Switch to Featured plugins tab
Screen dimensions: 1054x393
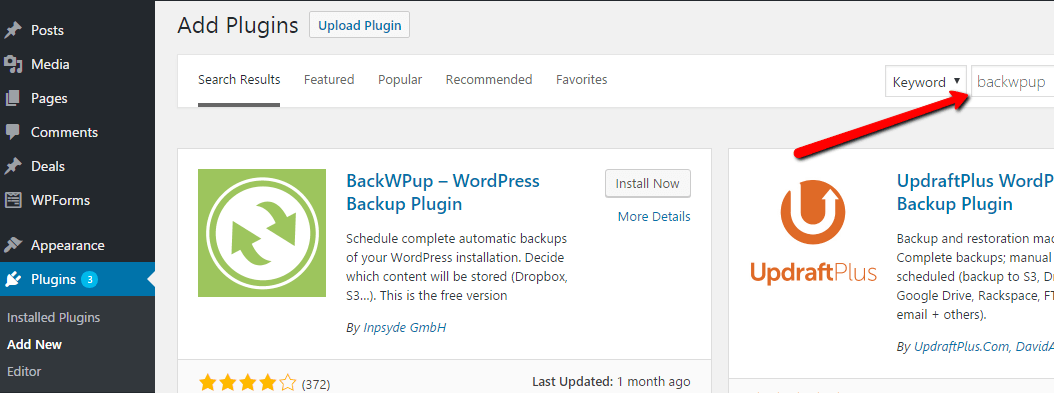329,80
